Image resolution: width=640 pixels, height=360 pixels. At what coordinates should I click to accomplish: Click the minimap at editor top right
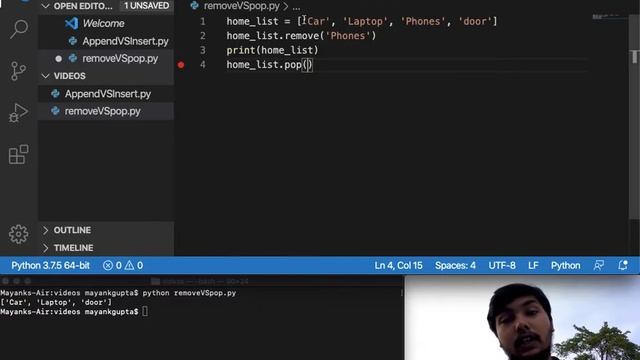point(608,17)
